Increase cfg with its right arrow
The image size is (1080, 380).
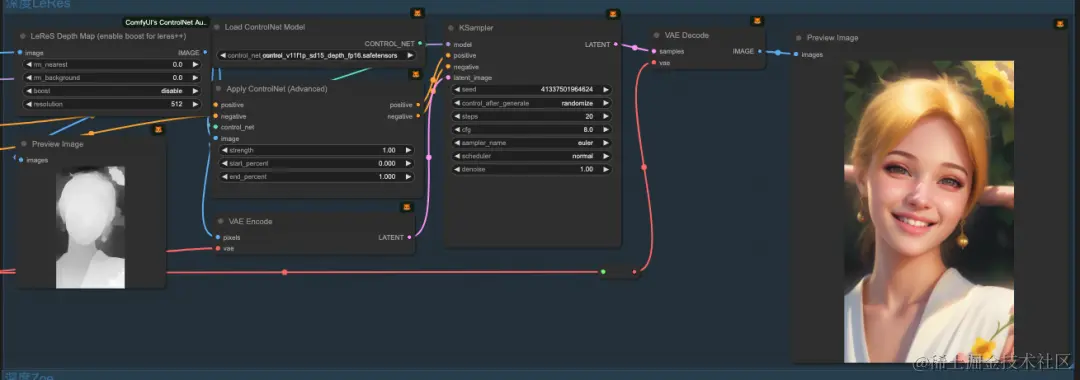606,129
